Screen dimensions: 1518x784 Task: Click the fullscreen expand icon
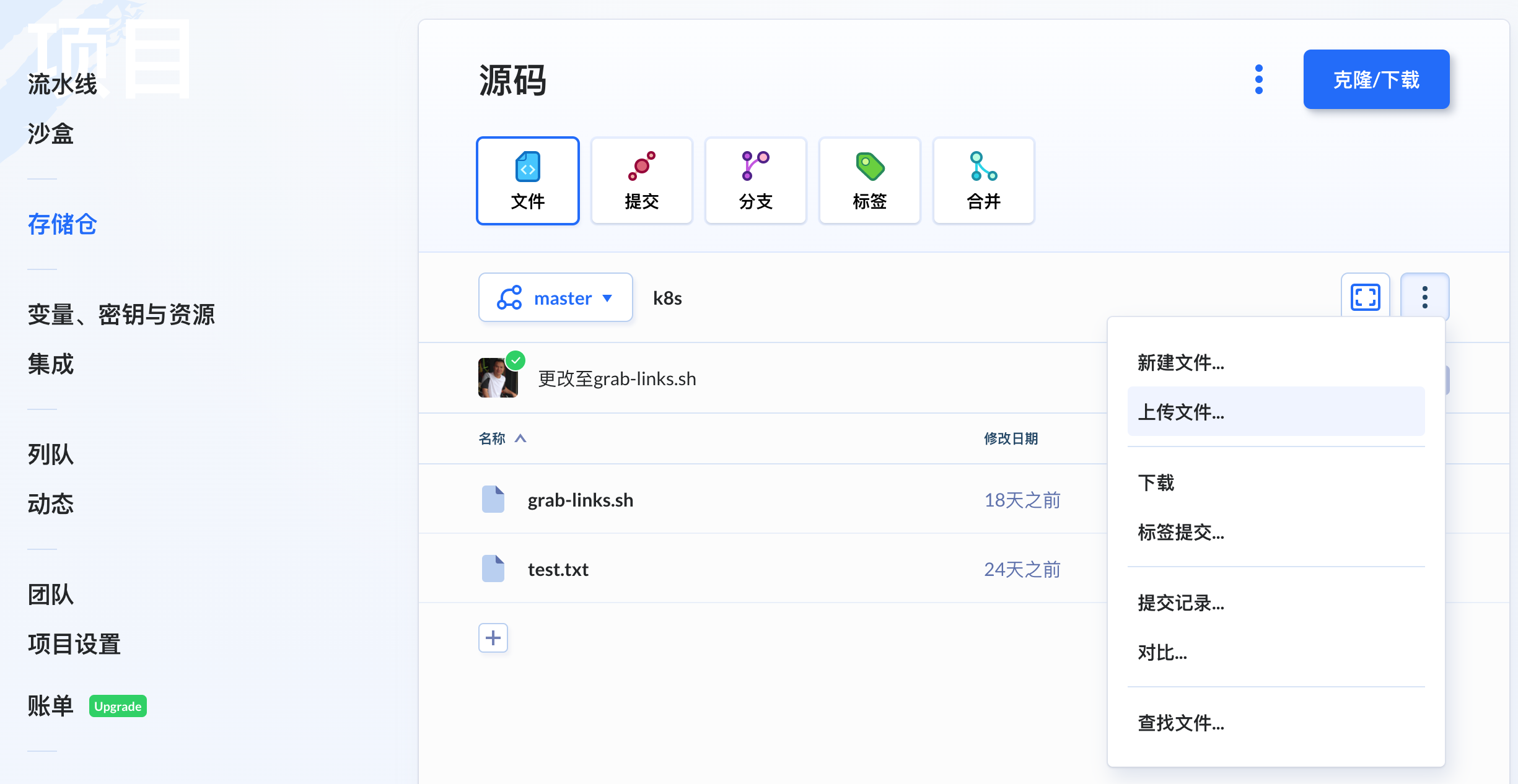[1365, 297]
